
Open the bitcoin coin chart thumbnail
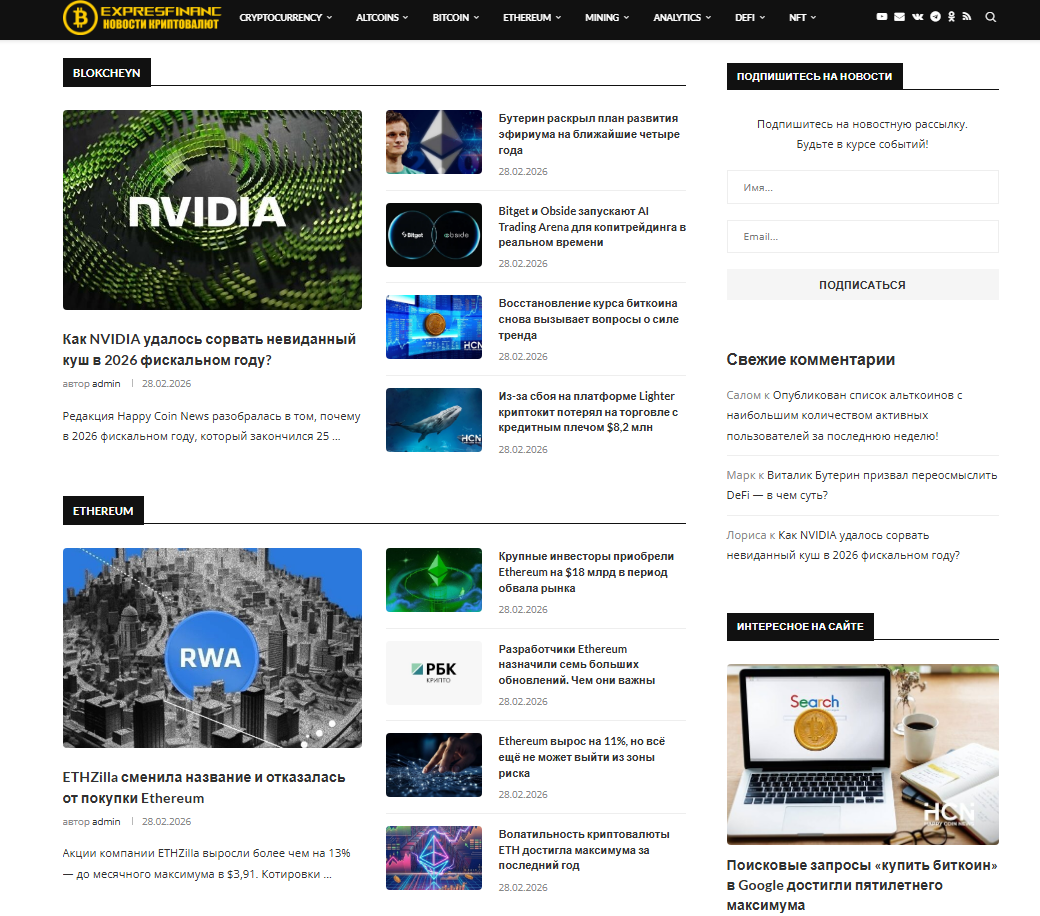(x=434, y=327)
